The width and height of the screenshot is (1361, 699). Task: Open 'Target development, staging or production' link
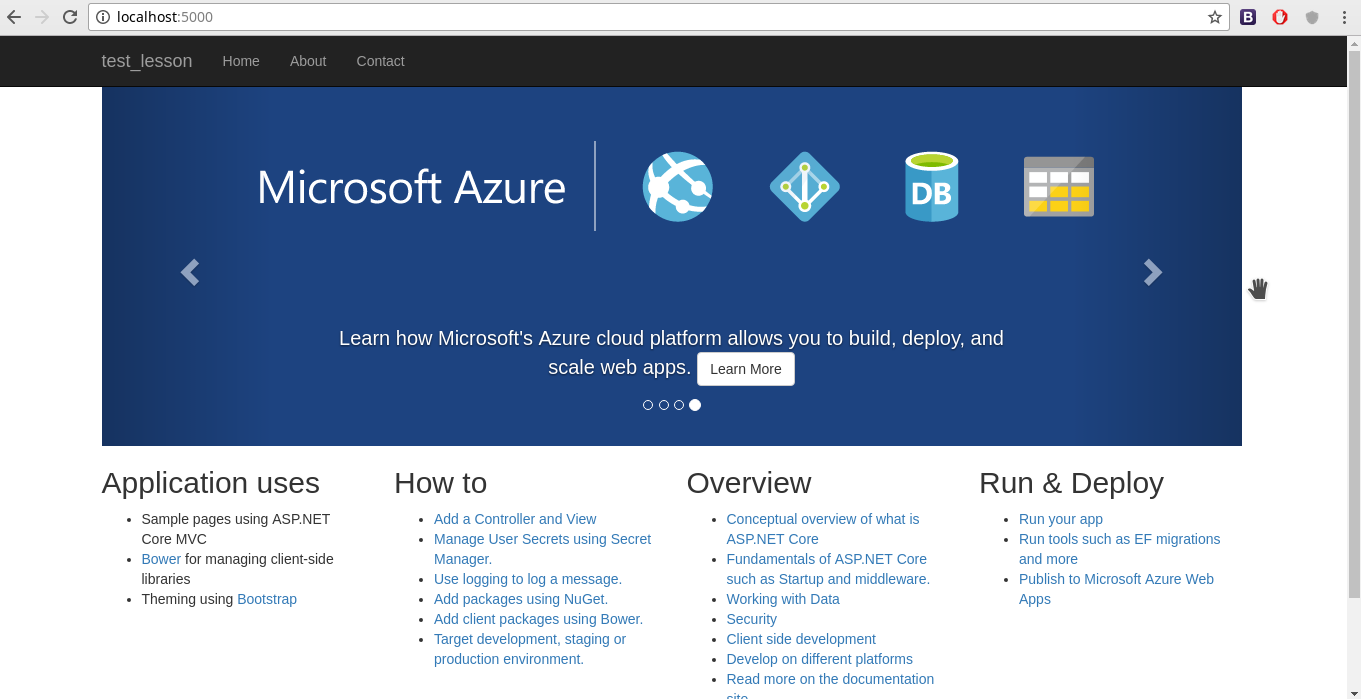530,649
